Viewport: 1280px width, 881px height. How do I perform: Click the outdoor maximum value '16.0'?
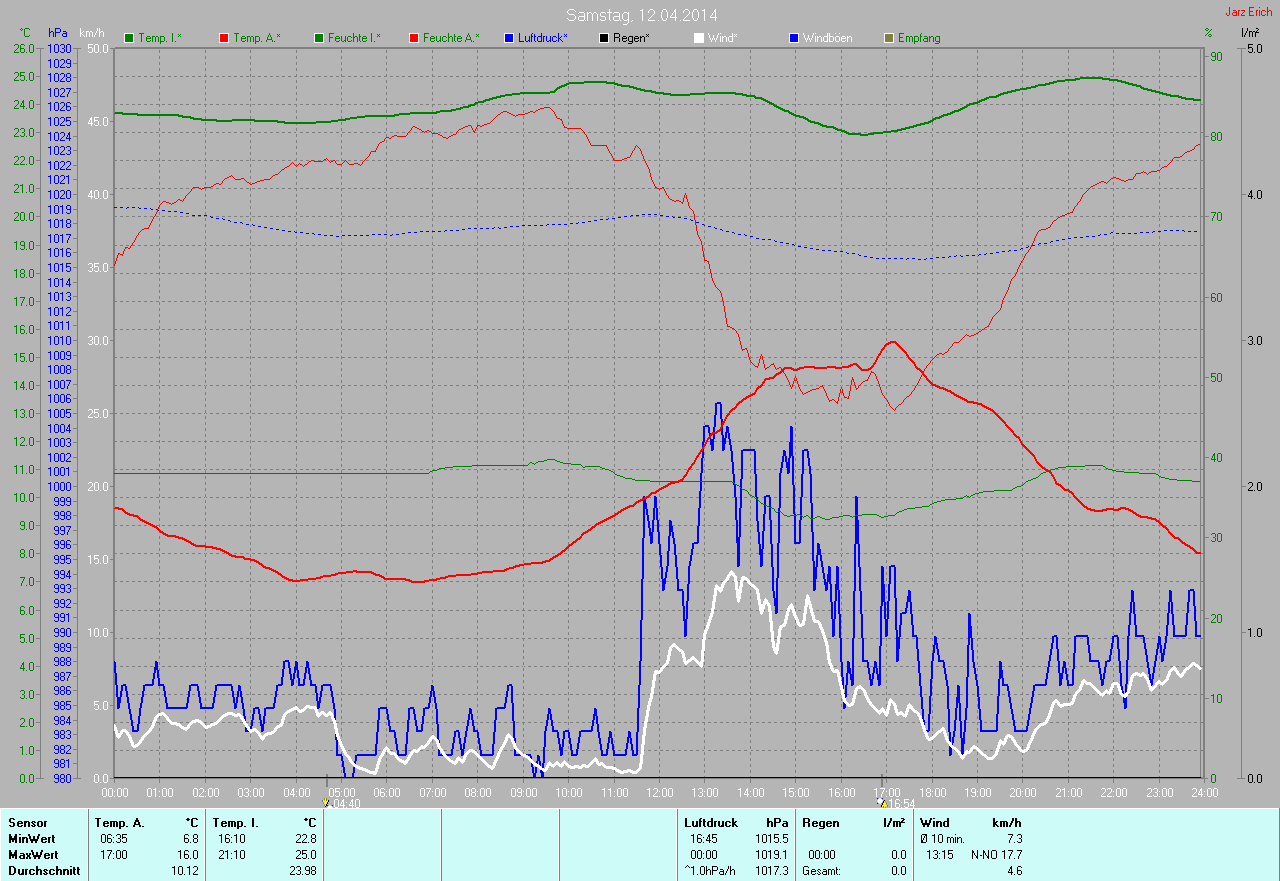pos(187,855)
